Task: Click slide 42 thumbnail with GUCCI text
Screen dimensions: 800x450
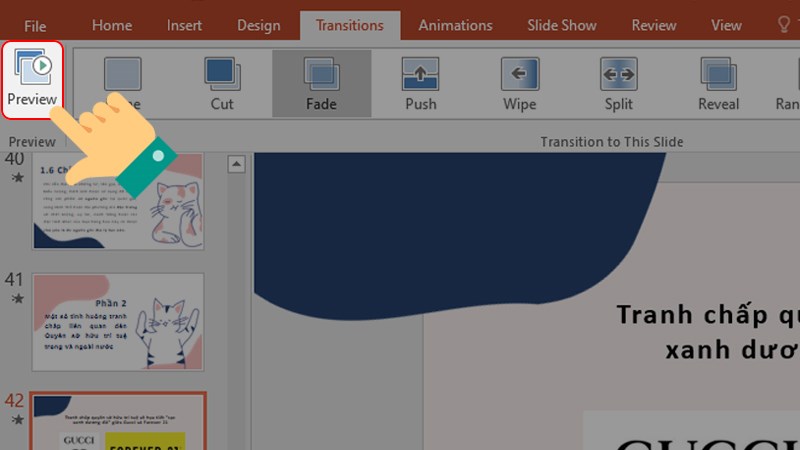Action: click(118, 422)
